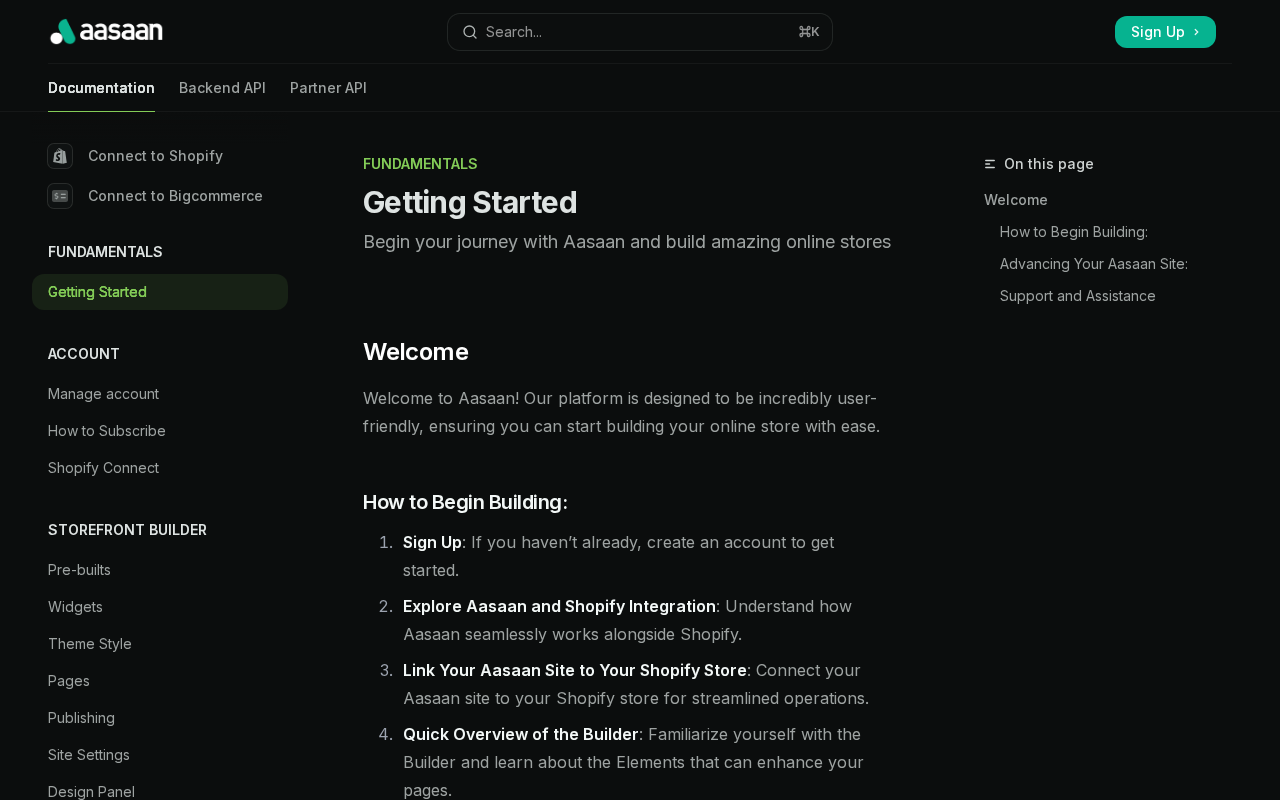Screen dimensions: 1280x800
Task: Jump to Support and Assistance section
Action: (1078, 296)
